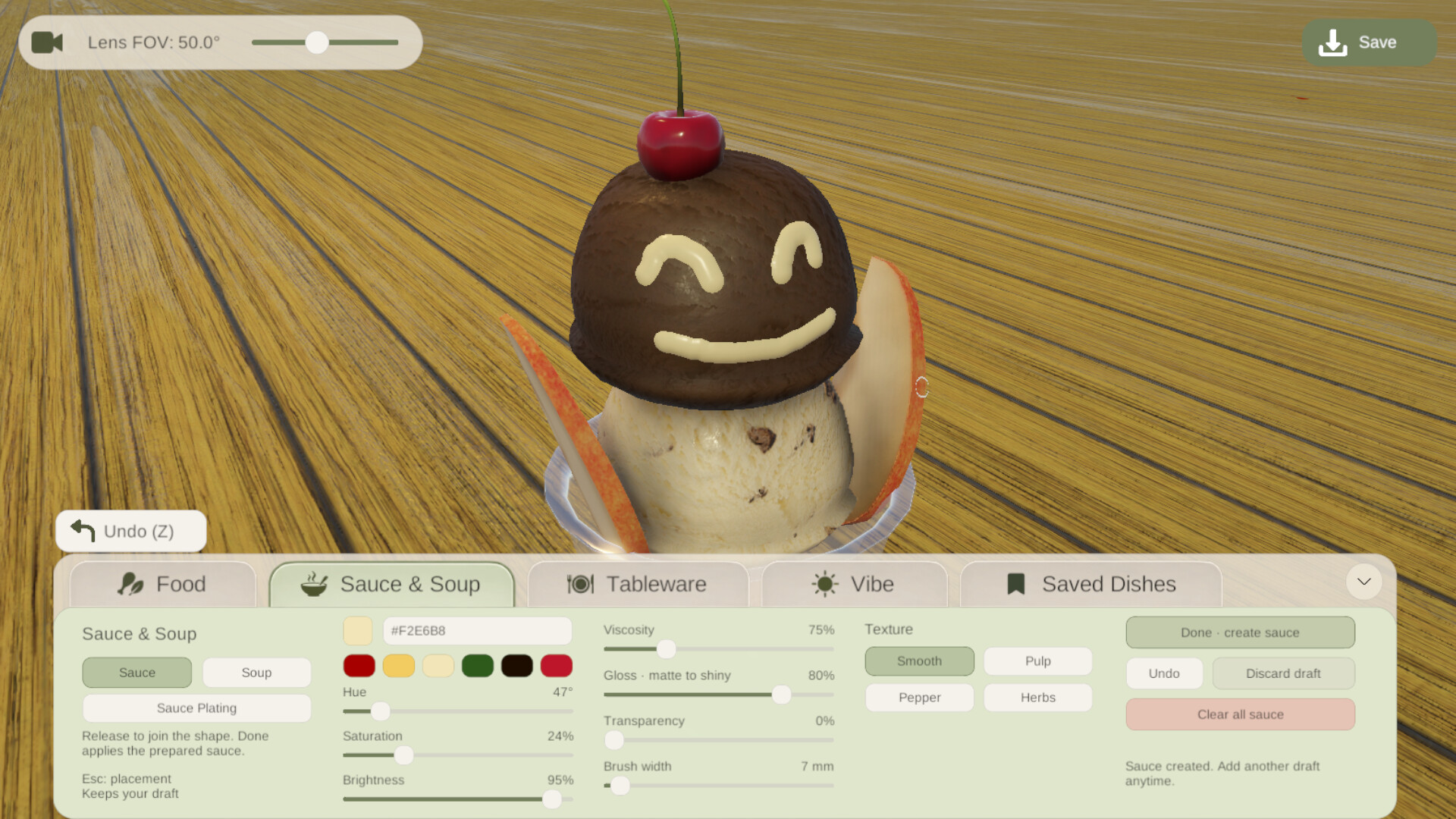1456x819 pixels.
Task: Choose the Smooth texture option
Action: (x=919, y=661)
